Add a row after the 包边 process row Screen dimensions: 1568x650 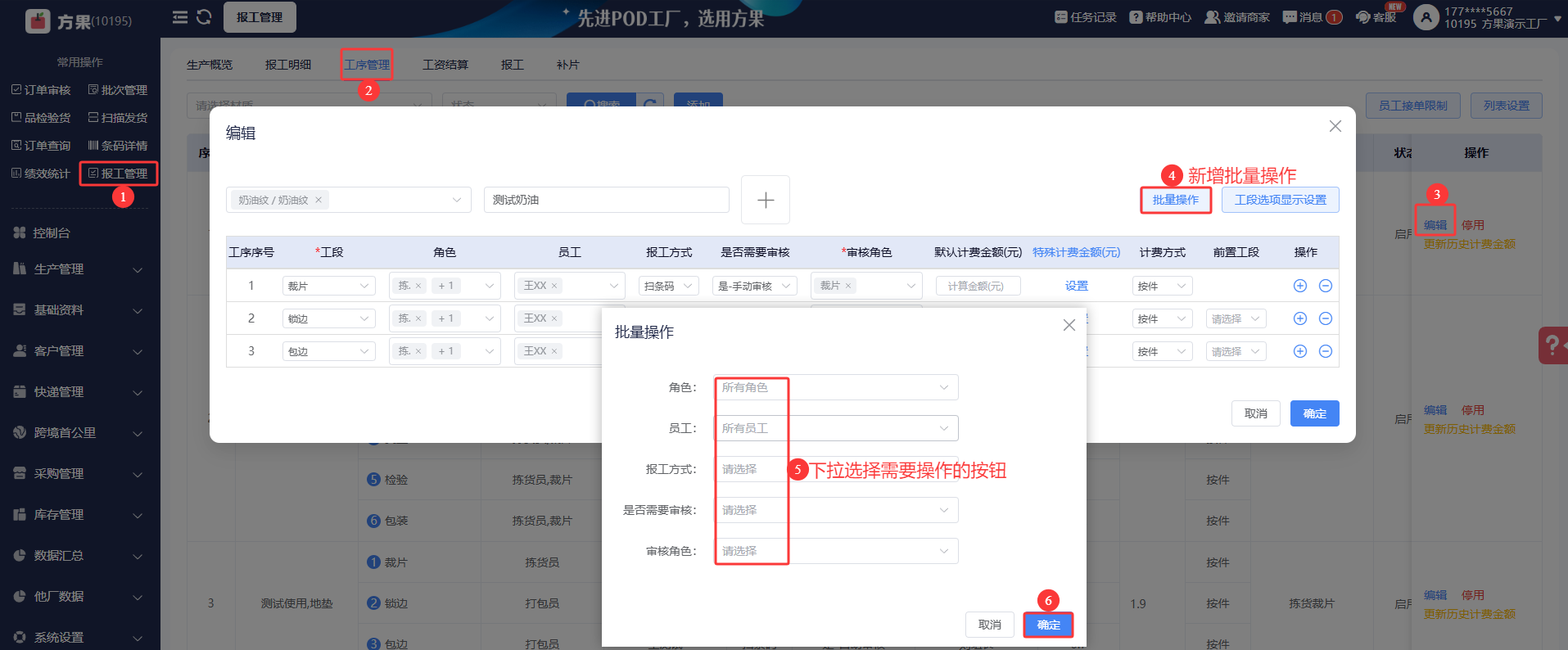(x=1299, y=351)
